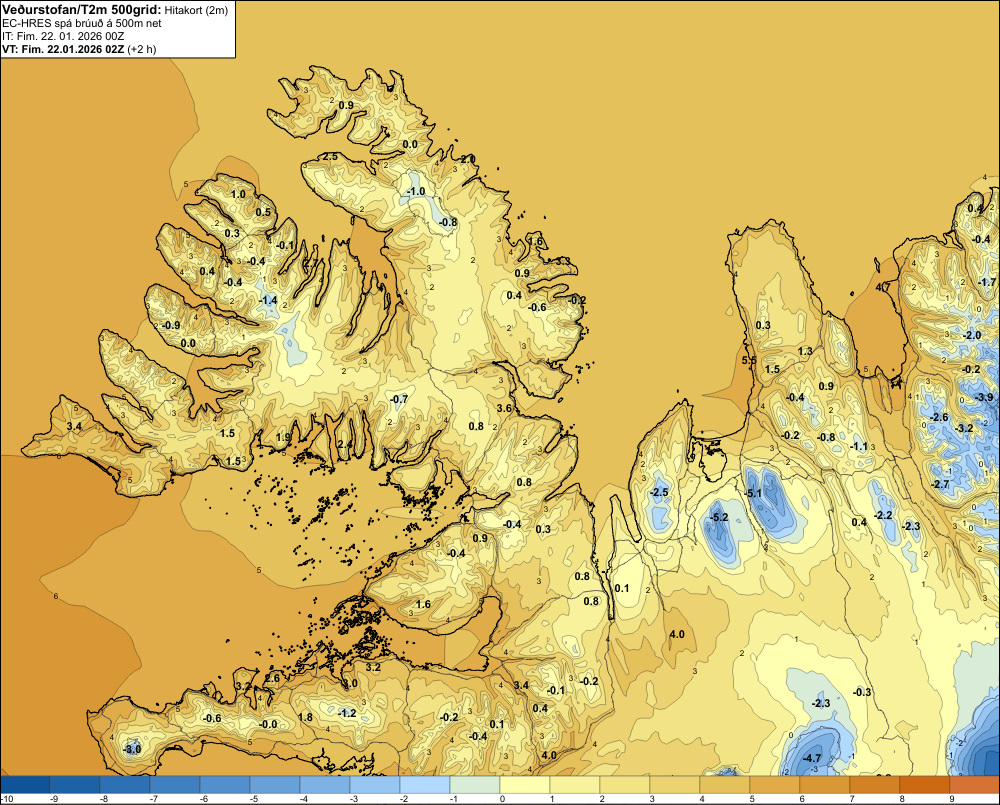The image size is (1000, 805).
Task: Click the temperature value "-0.9" on the map
Action: (170, 325)
